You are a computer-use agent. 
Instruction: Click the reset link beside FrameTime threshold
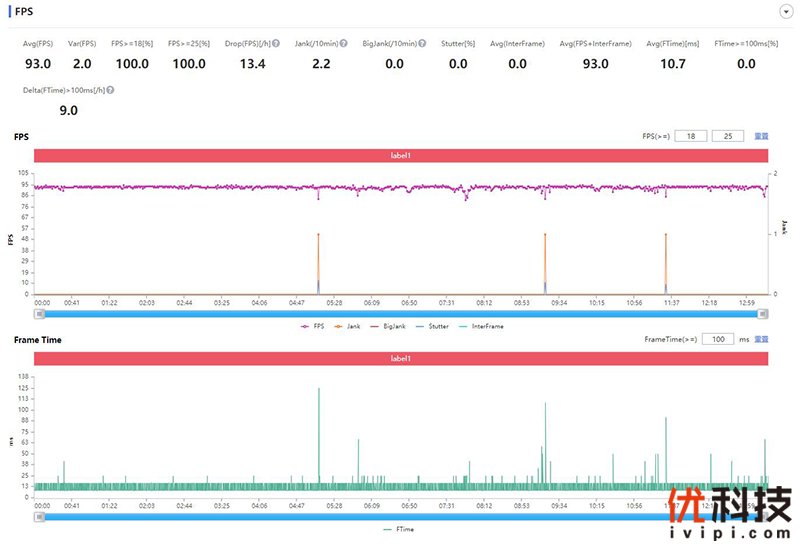(x=761, y=340)
